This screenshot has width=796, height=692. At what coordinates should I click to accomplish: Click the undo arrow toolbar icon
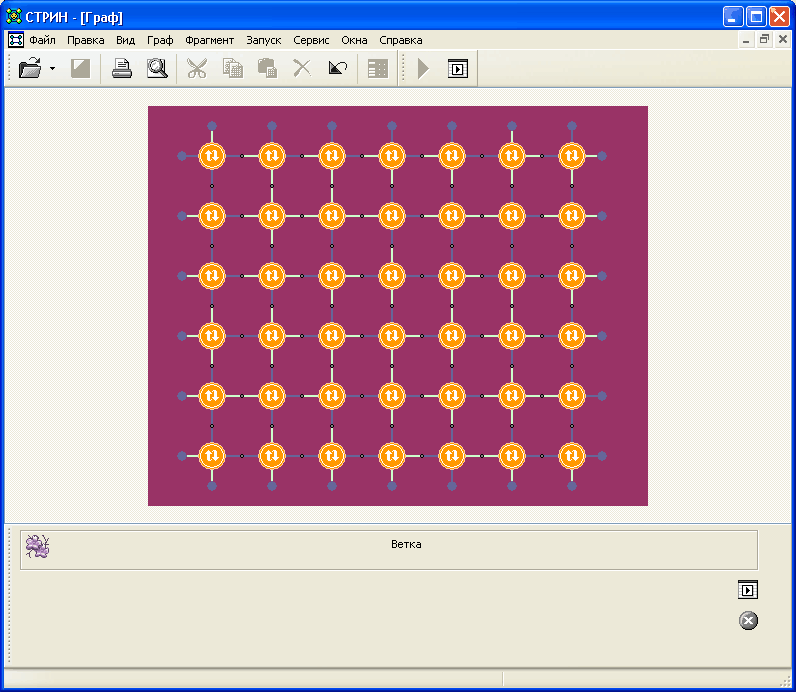338,68
